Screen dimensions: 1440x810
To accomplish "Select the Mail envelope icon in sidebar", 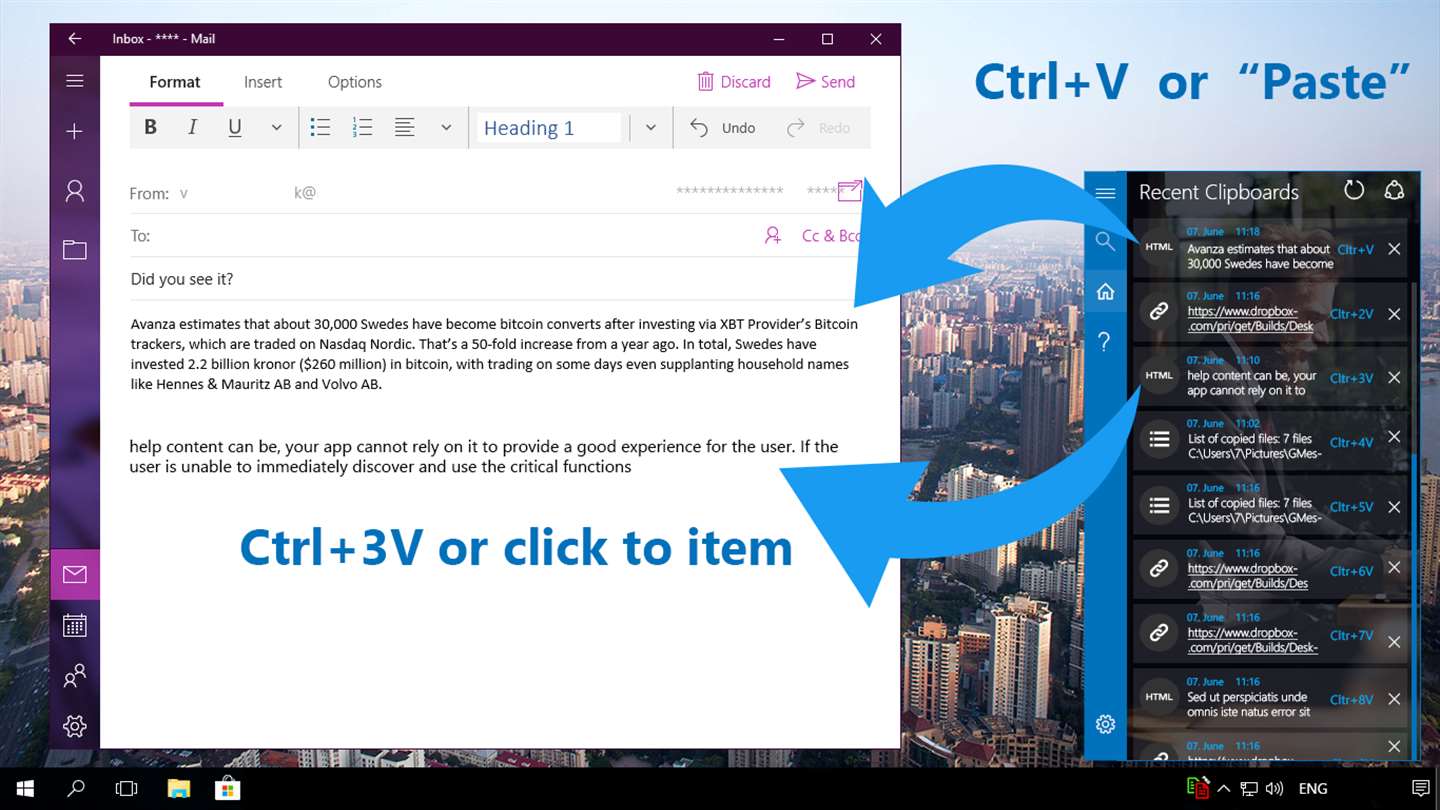I will 75,574.
